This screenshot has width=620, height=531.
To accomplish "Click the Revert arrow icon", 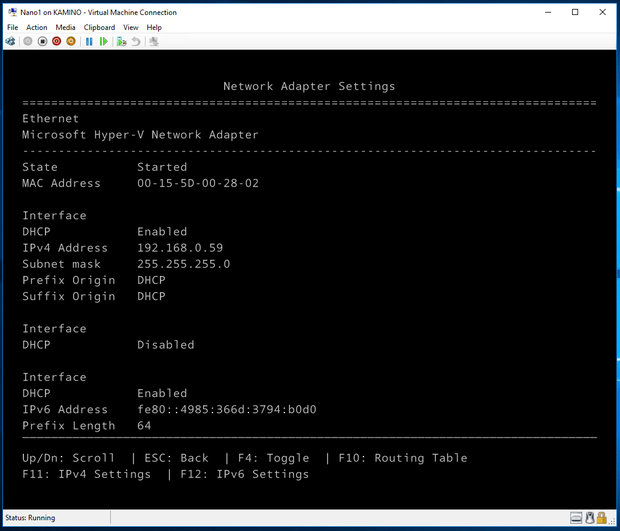I will click(136, 42).
